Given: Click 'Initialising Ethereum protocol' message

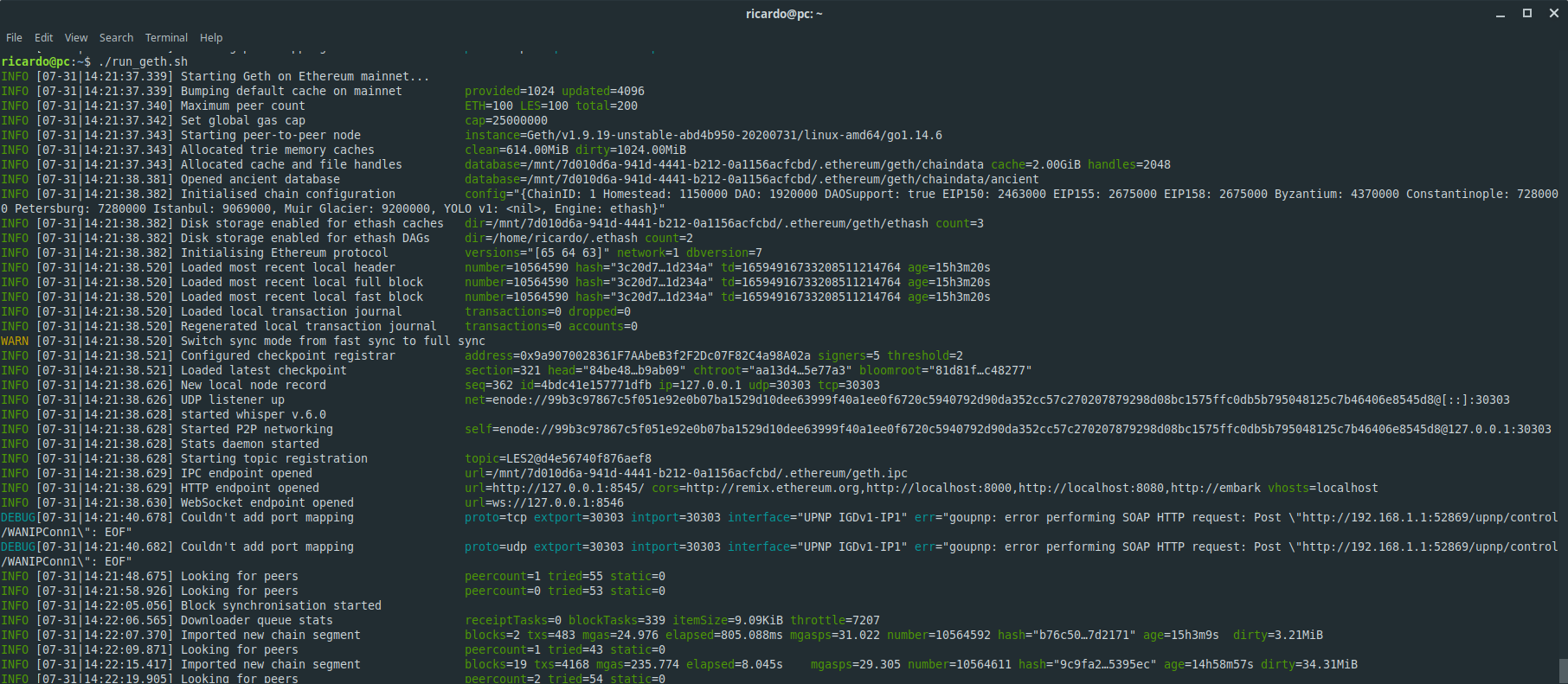Looking at the screenshot, I should click(x=284, y=253).
